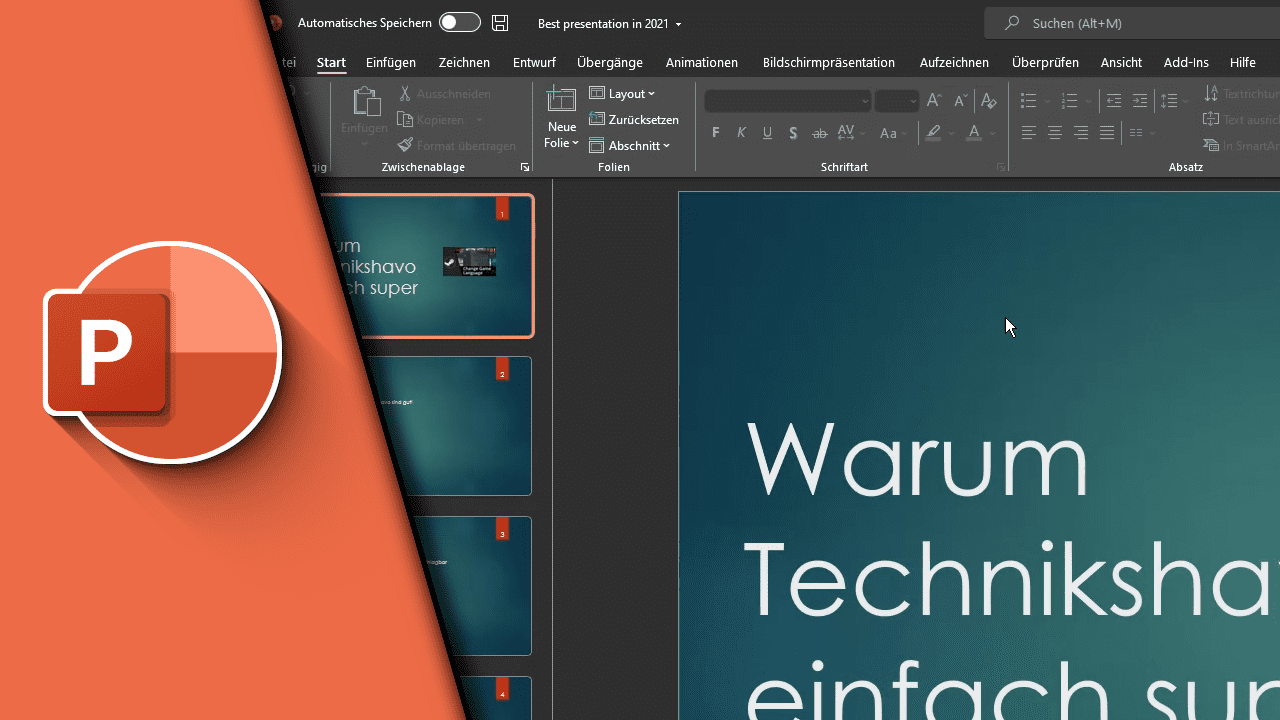Click the Kopieren button
Image resolution: width=1280 pixels, height=720 pixels.
[x=431, y=120]
